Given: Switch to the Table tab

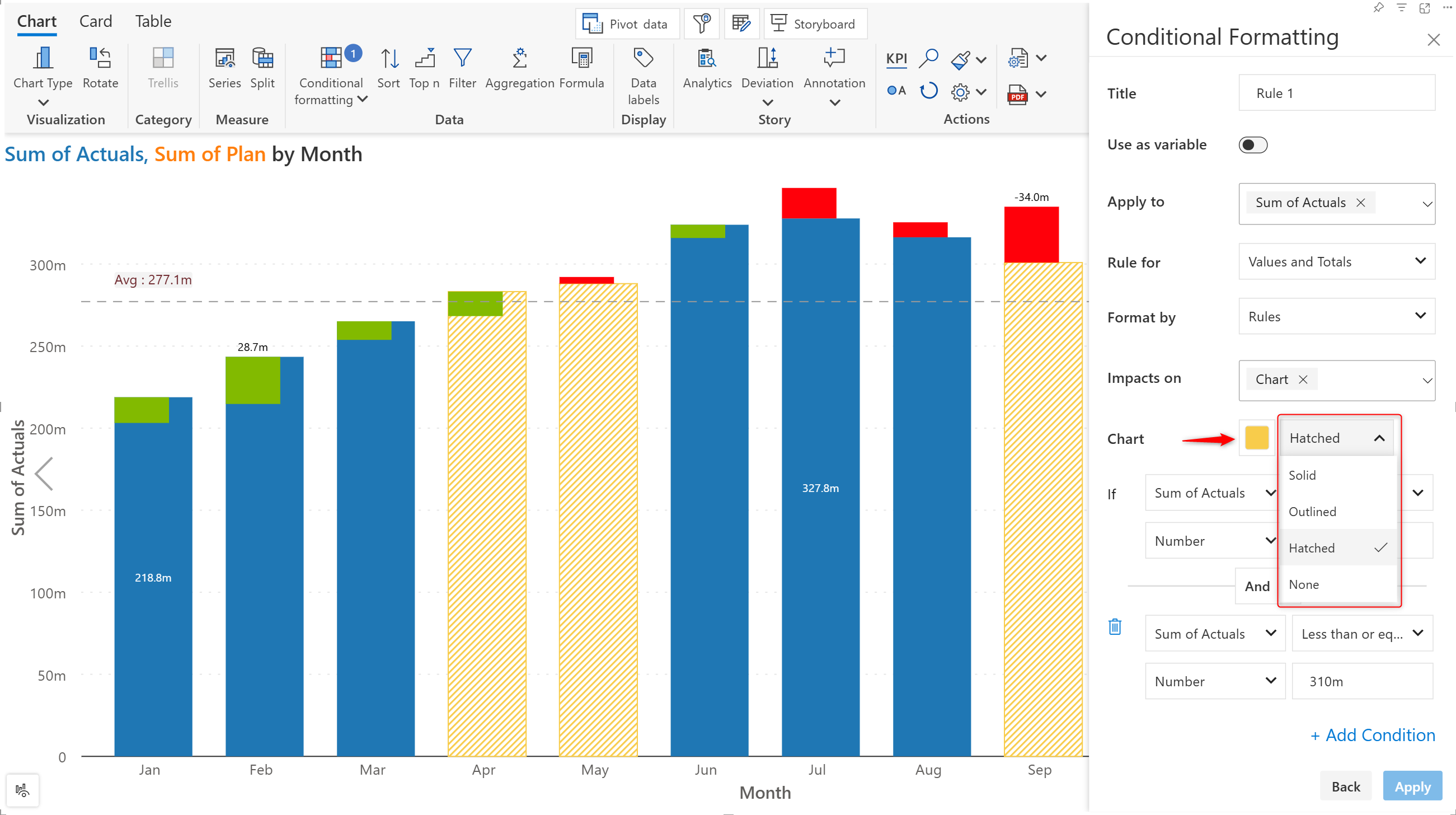Looking at the screenshot, I should click(153, 21).
